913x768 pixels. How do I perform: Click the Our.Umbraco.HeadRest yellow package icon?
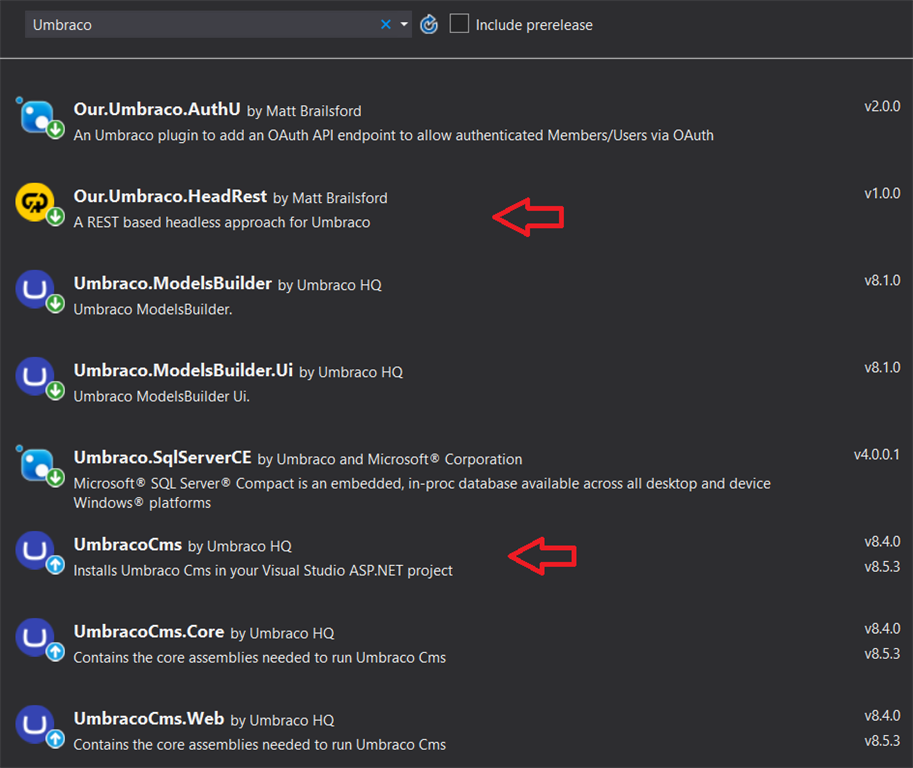click(x=34, y=202)
